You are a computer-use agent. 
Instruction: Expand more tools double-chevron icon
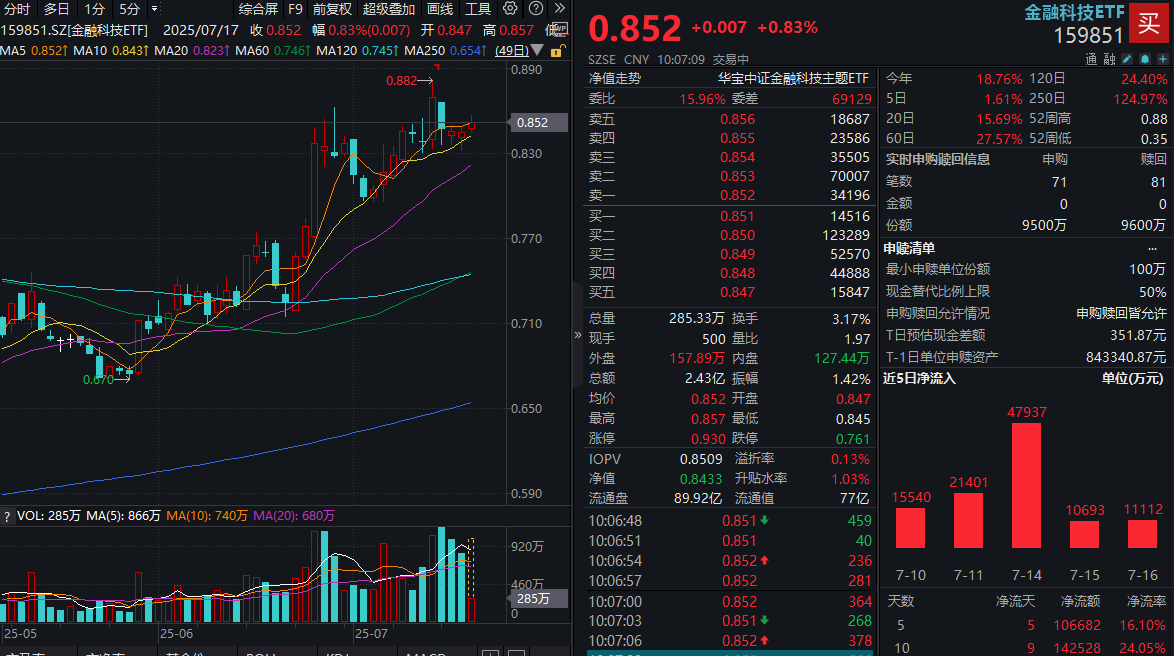pyautogui.click(x=559, y=8)
